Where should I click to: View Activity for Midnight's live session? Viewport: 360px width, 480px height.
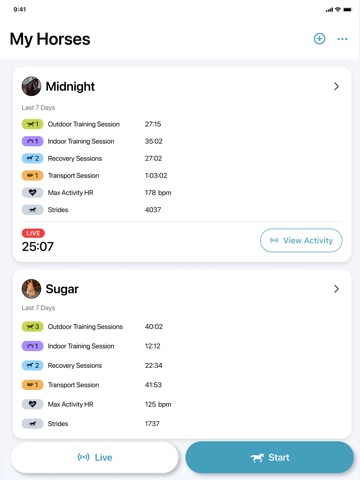[x=301, y=240]
